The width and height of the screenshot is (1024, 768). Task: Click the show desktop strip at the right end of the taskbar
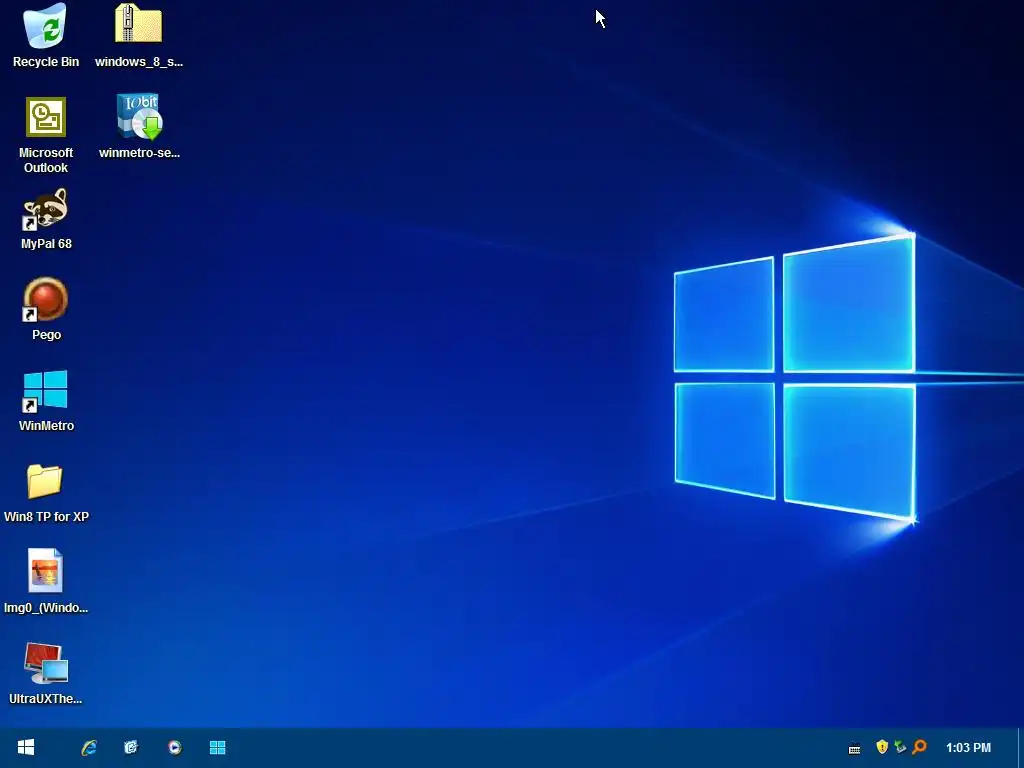[x=1020, y=748]
